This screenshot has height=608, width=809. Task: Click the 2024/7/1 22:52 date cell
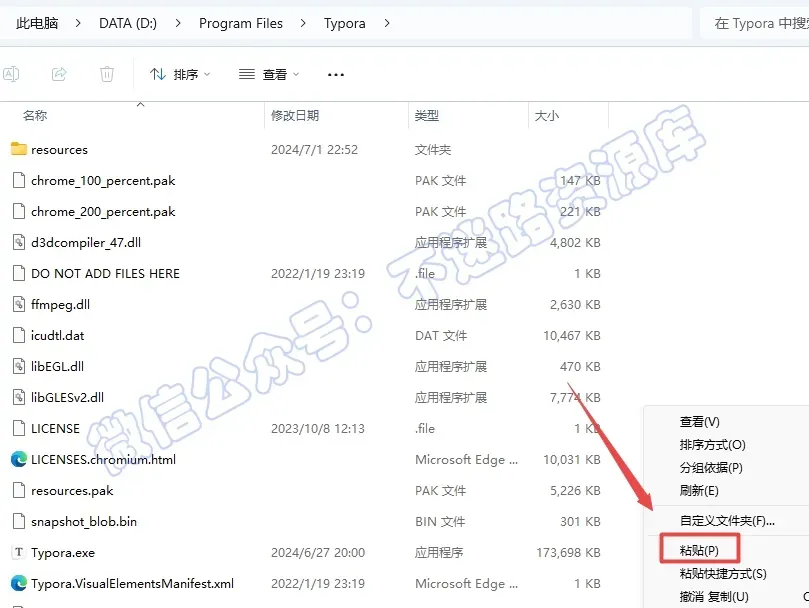314,150
